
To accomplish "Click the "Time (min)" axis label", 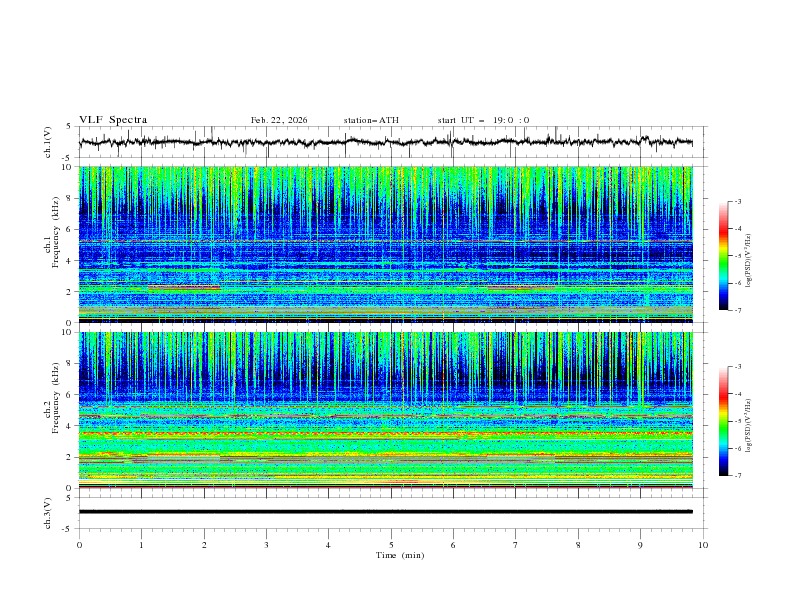I will tap(400, 555).
